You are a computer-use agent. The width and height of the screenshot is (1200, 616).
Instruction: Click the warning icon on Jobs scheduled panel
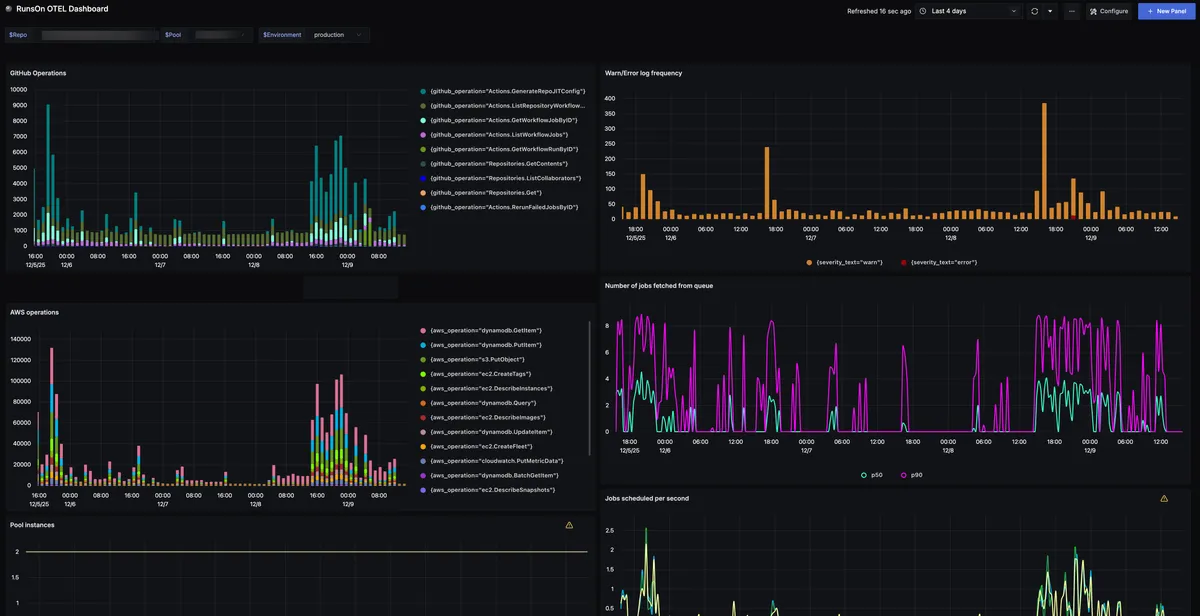(1163, 497)
